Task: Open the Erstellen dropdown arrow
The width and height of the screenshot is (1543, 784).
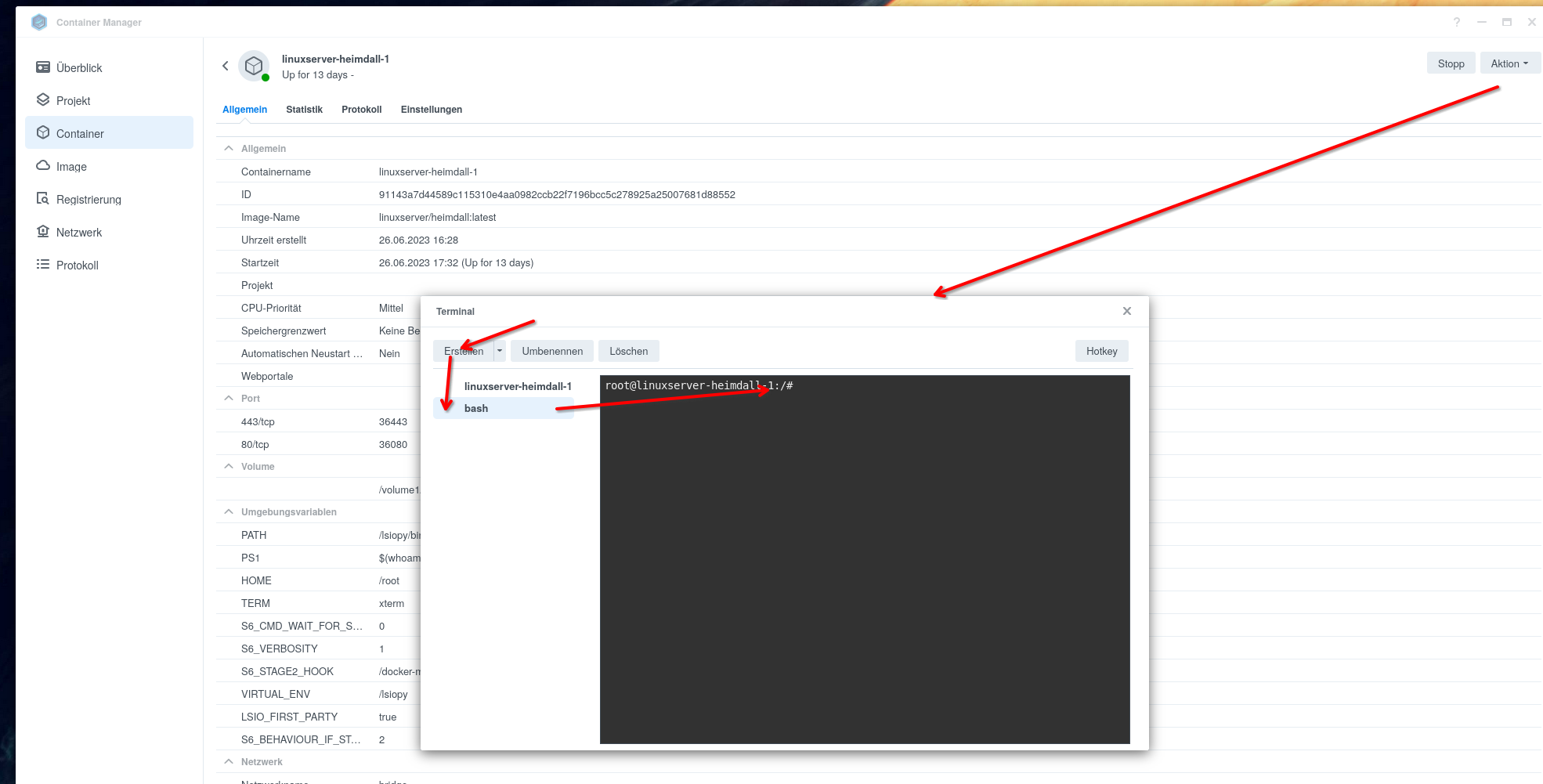Action: pos(500,351)
